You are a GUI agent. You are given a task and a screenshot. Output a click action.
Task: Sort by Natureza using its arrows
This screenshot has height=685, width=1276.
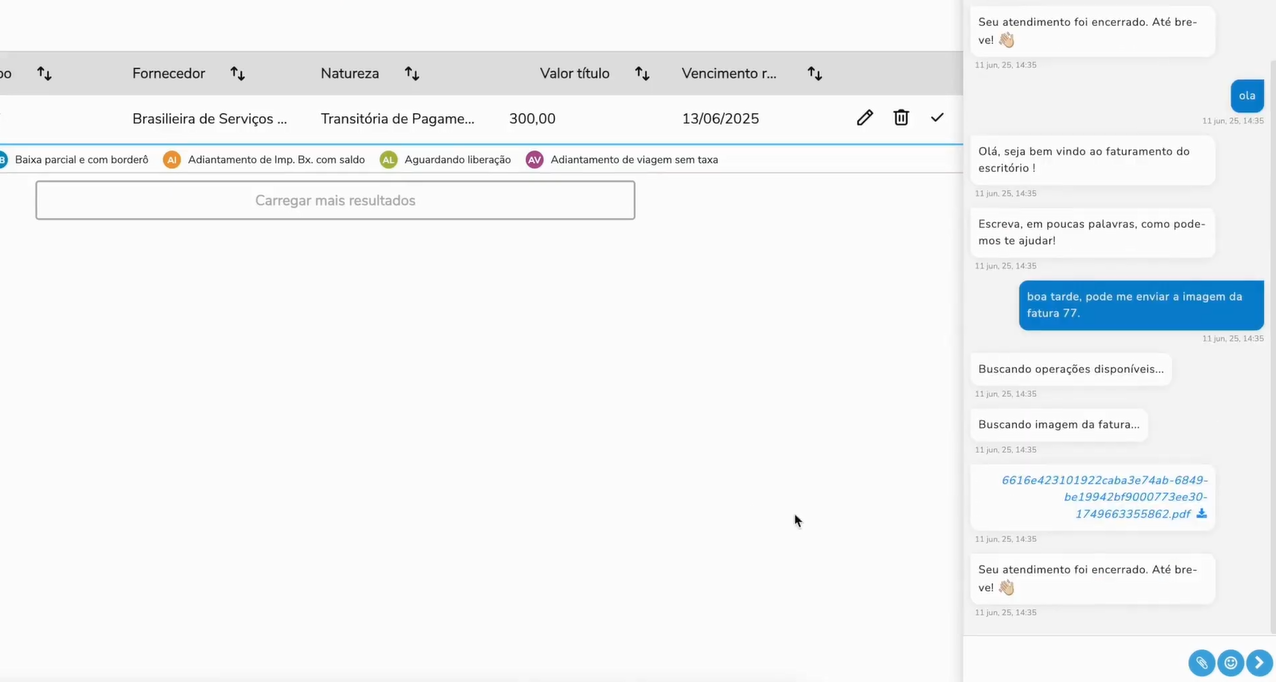pos(412,74)
